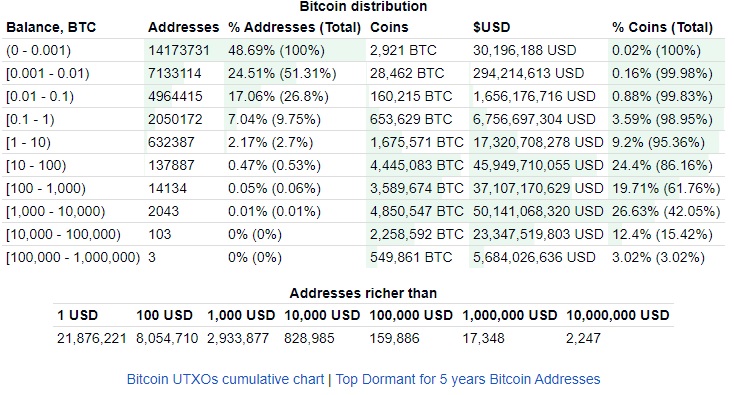Click the Bitcoin distribution table title
Viewport: 734px width, 395px height.
363,7
